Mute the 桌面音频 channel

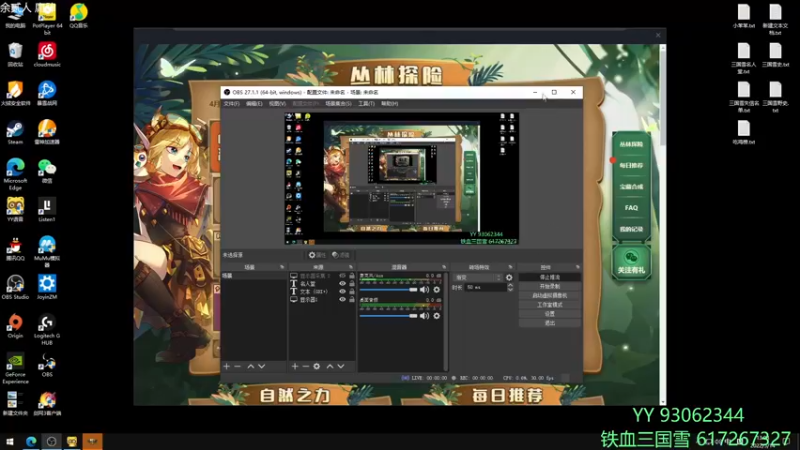(424, 316)
